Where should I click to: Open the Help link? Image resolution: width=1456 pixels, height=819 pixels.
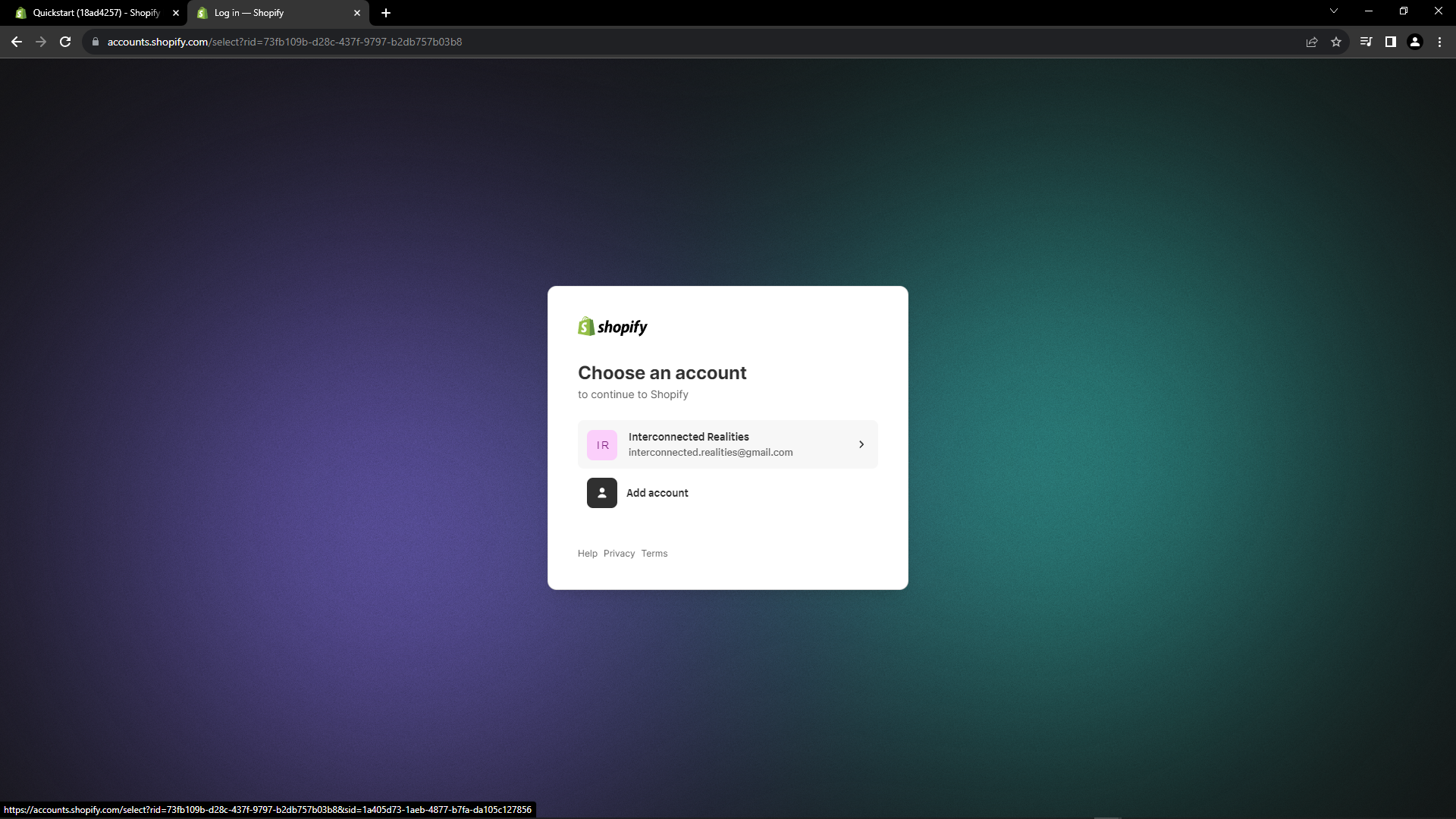[x=587, y=554]
